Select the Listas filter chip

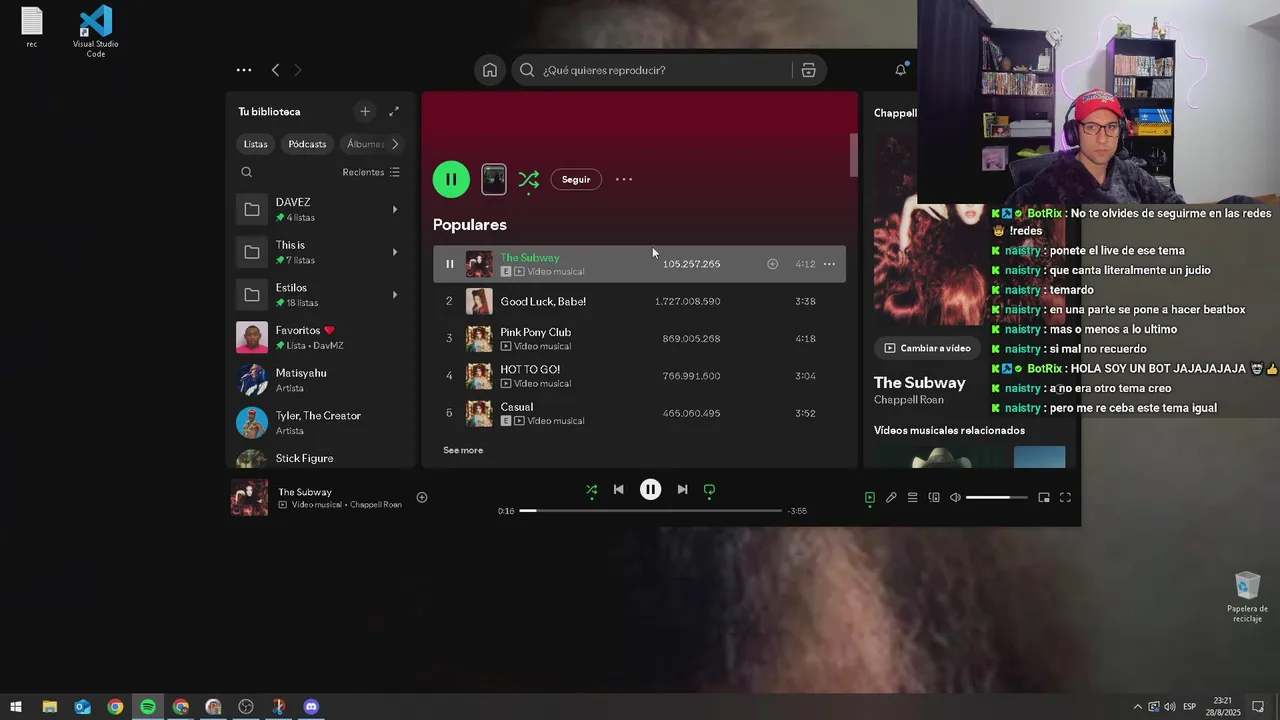click(x=256, y=144)
